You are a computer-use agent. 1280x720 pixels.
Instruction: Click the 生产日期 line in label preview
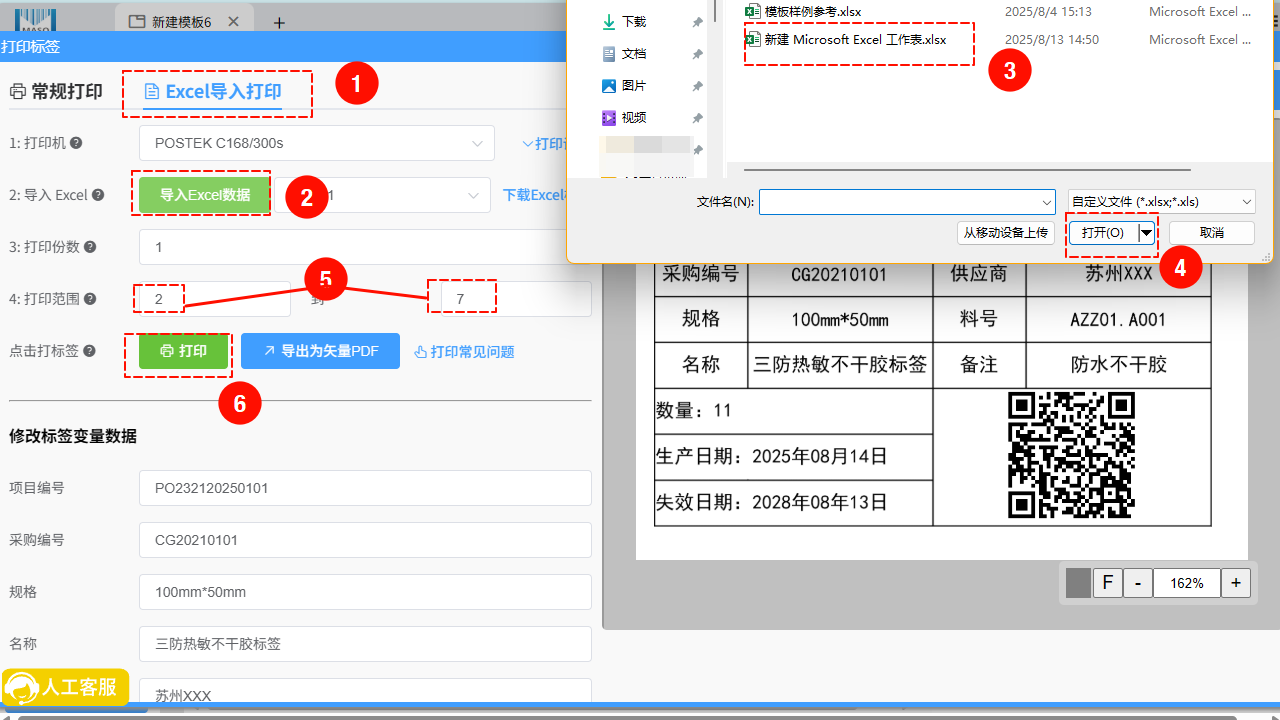tap(771, 456)
